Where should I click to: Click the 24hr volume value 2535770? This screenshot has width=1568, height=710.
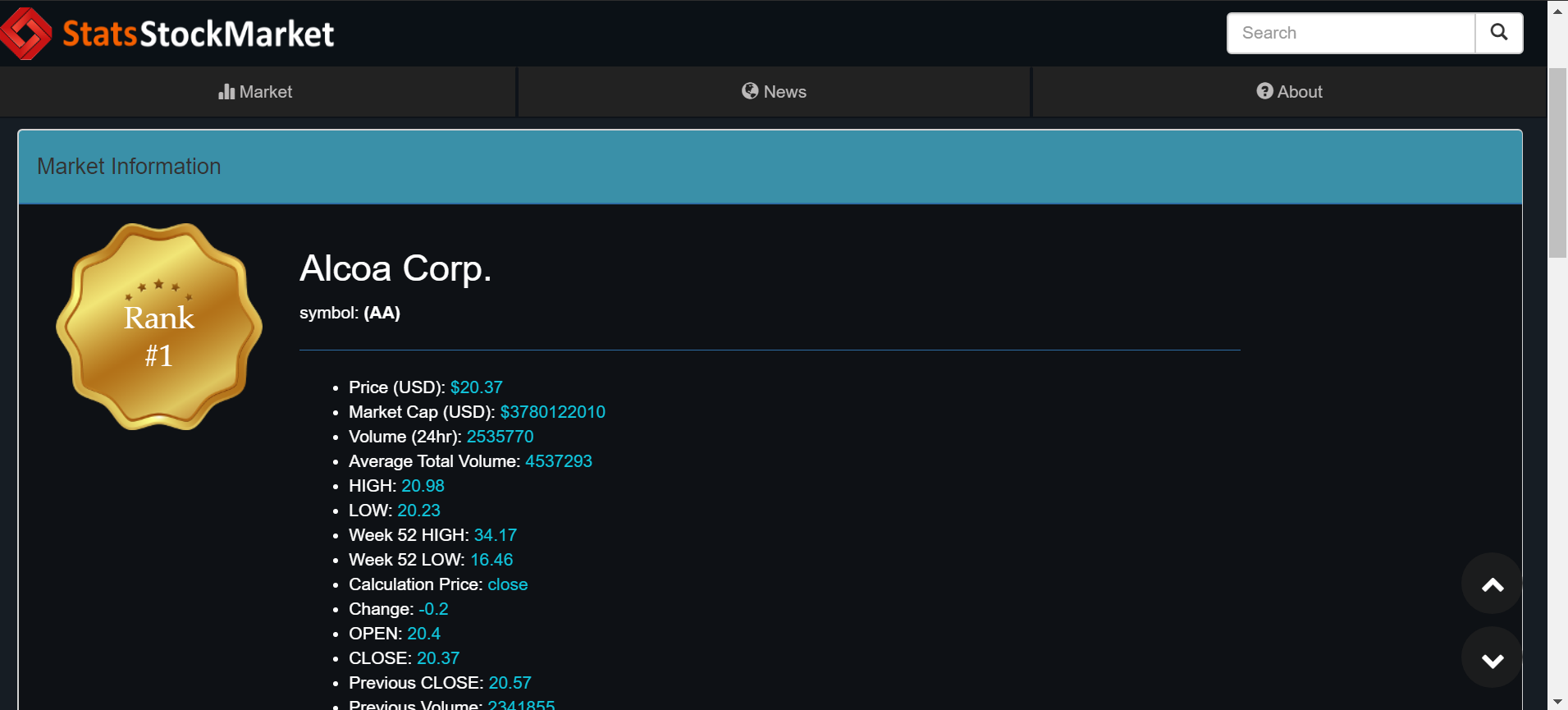click(501, 437)
